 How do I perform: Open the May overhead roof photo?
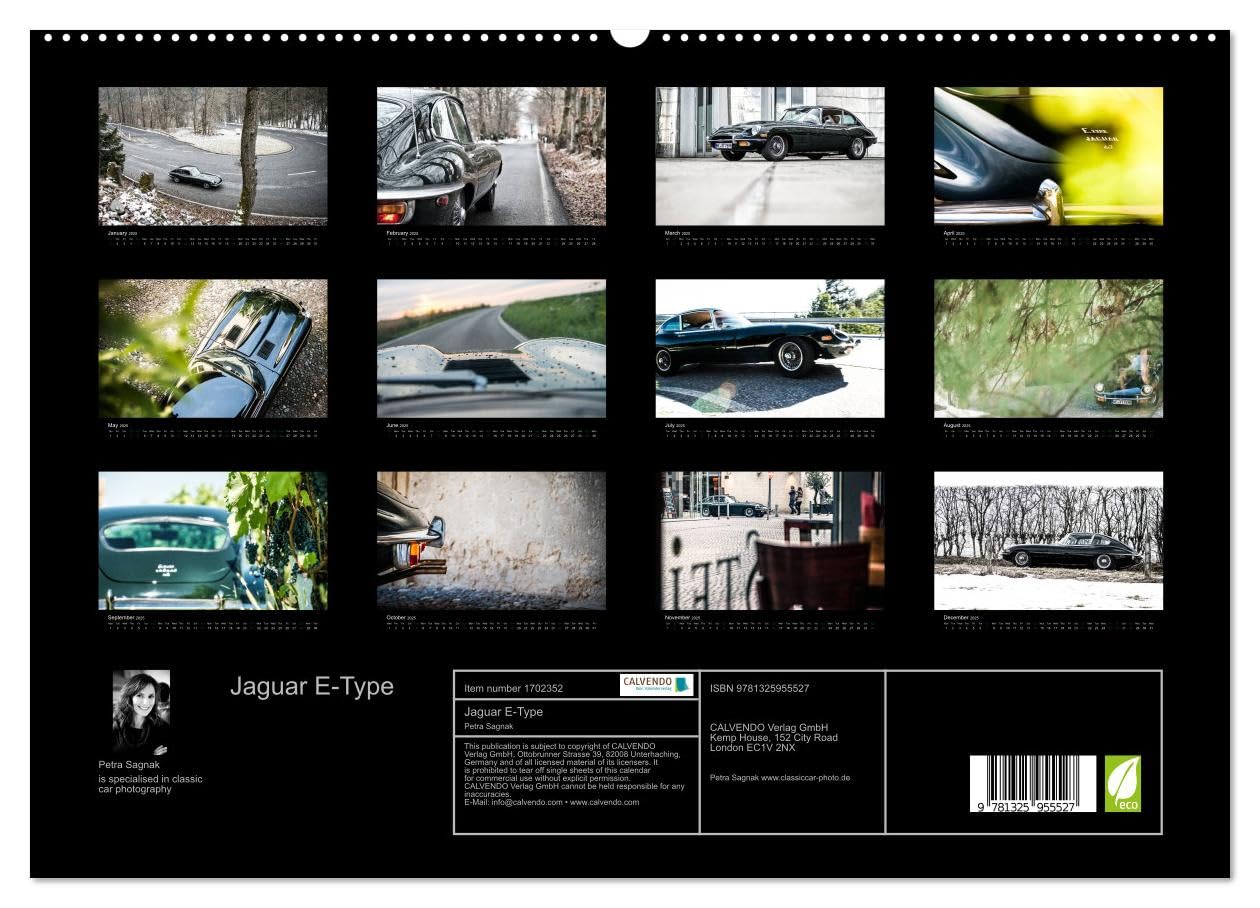pos(213,348)
